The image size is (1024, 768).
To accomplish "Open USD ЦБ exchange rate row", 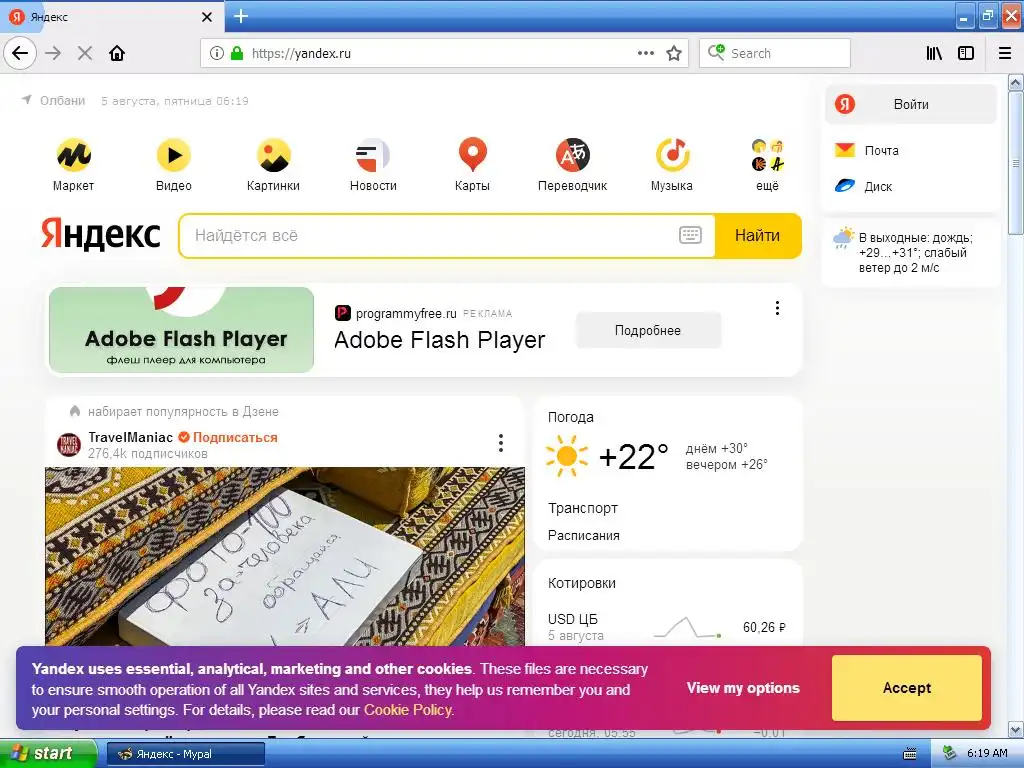I will pos(667,627).
